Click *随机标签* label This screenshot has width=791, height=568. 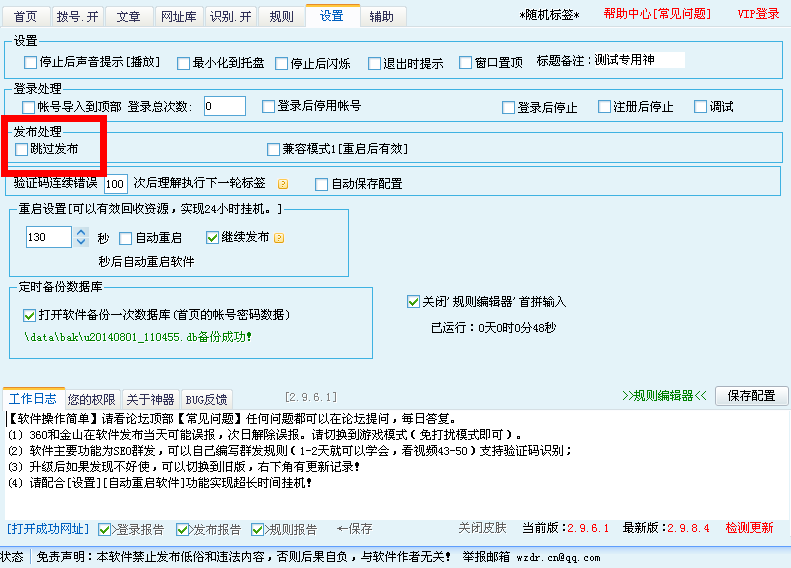tap(550, 15)
